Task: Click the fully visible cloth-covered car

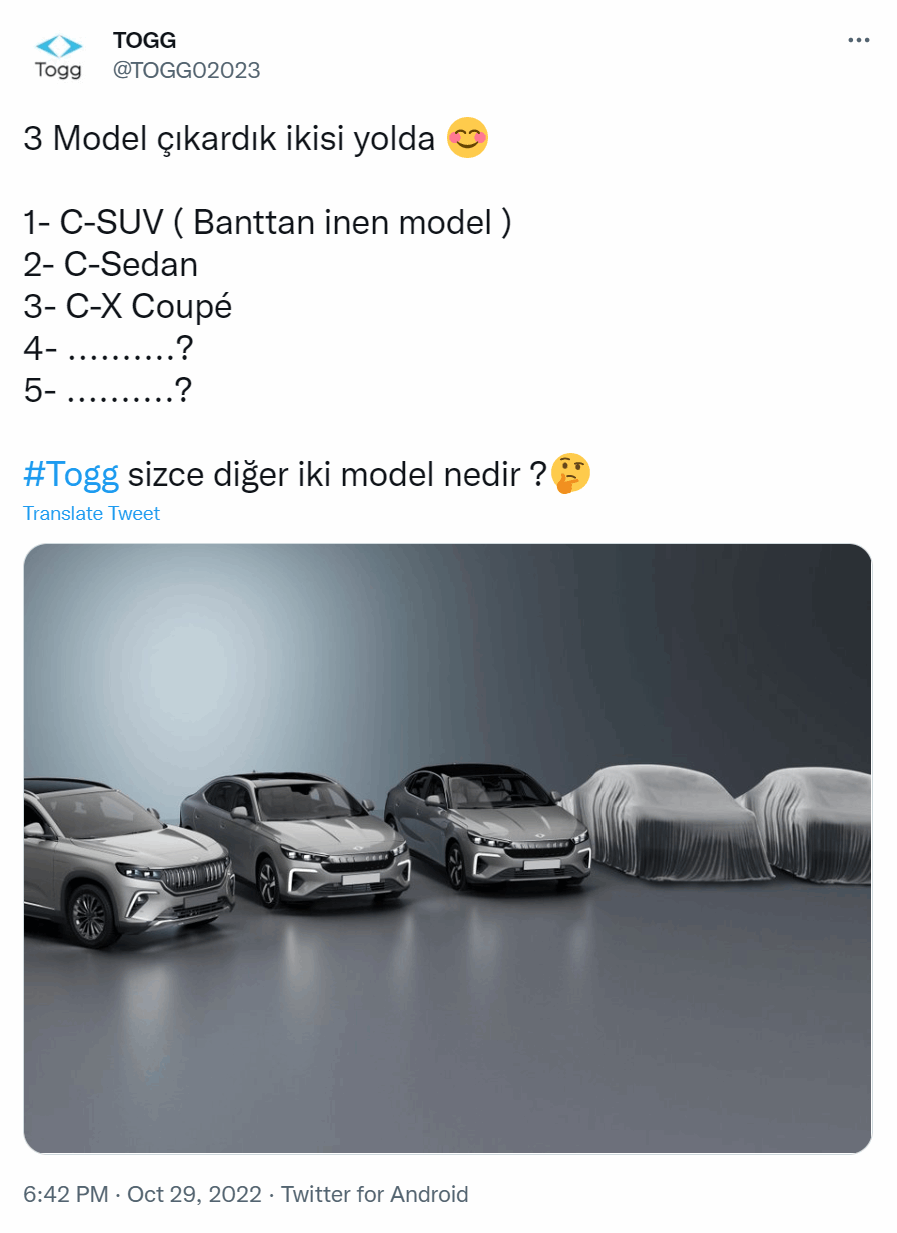Action: coord(662,825)
